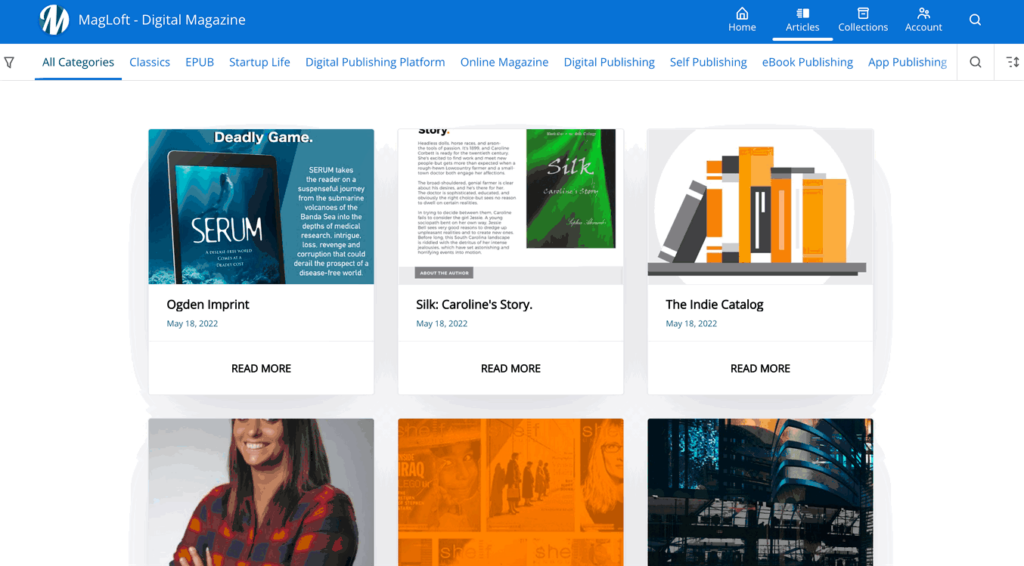Choose the Digital Publishing Platform category
Viewport: 1024px width, 566px height.
375,62
